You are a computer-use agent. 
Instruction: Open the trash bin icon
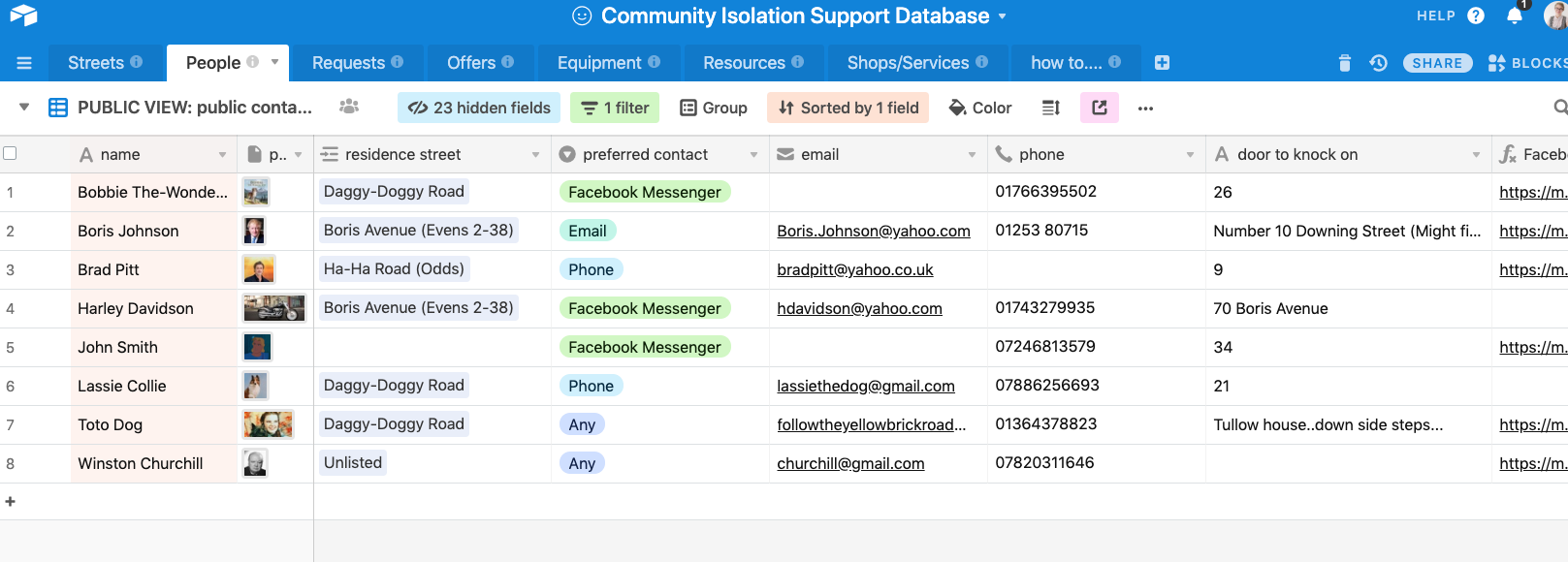[x=1344, y=63]
